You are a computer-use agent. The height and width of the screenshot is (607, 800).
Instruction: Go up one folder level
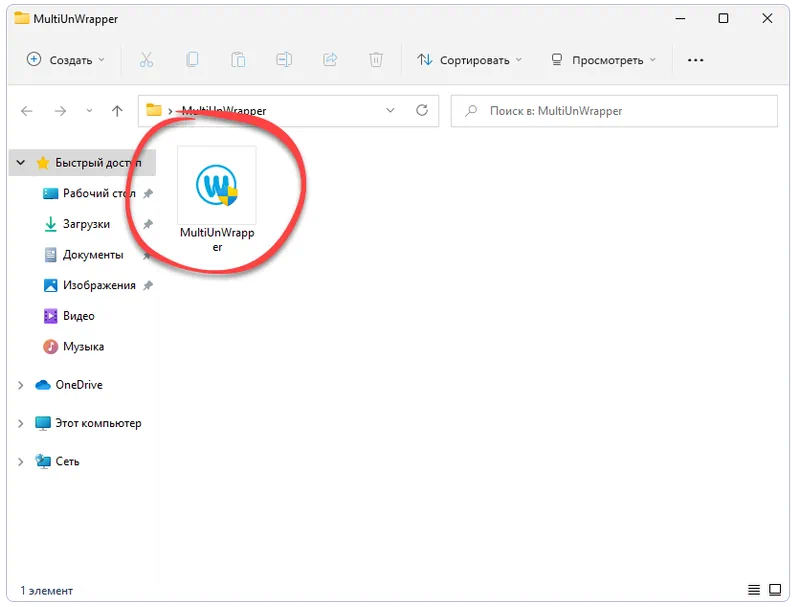[117, 111]
